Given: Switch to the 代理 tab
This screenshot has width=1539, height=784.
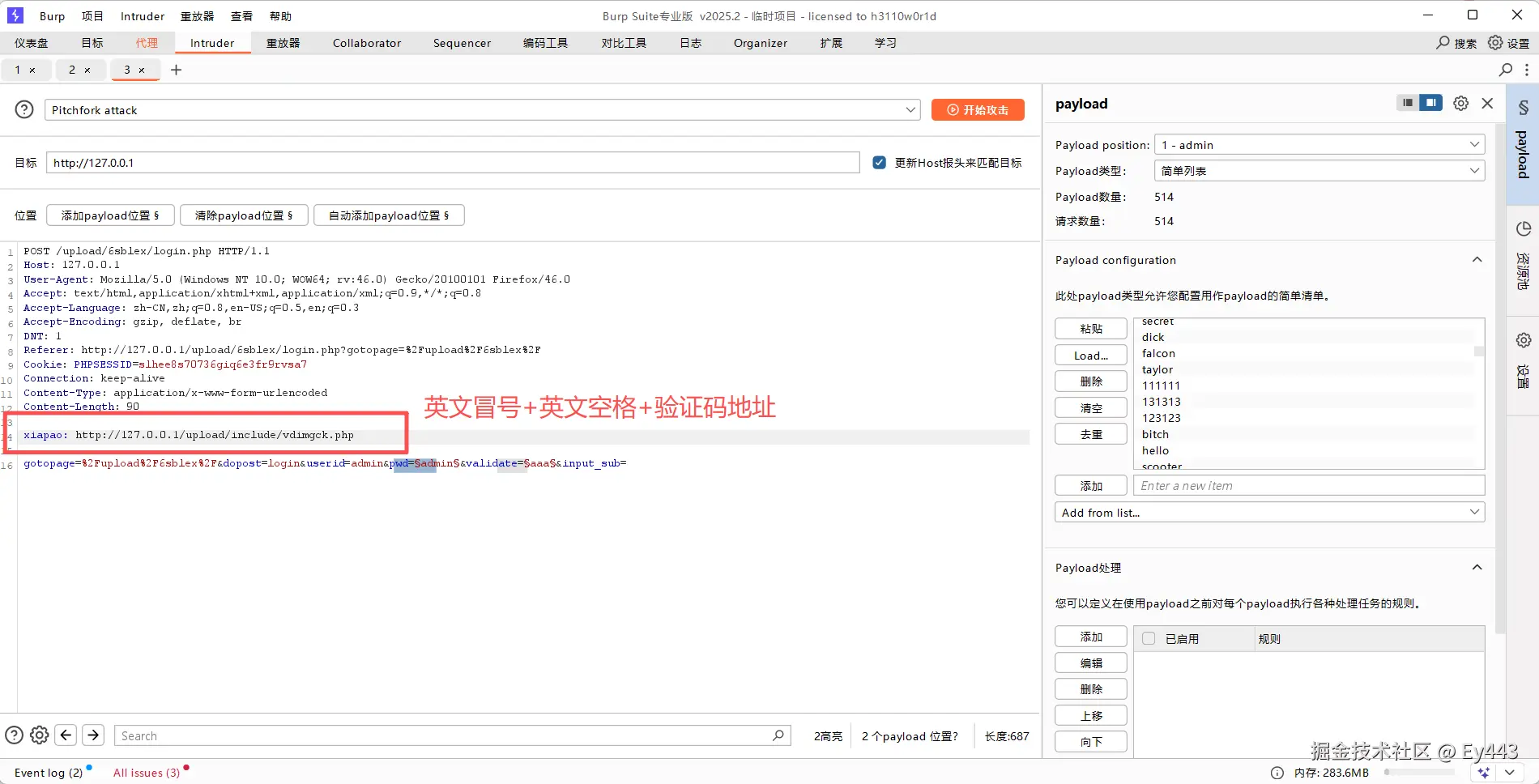Looking at the screenshot, I should [x=147, y=43].
